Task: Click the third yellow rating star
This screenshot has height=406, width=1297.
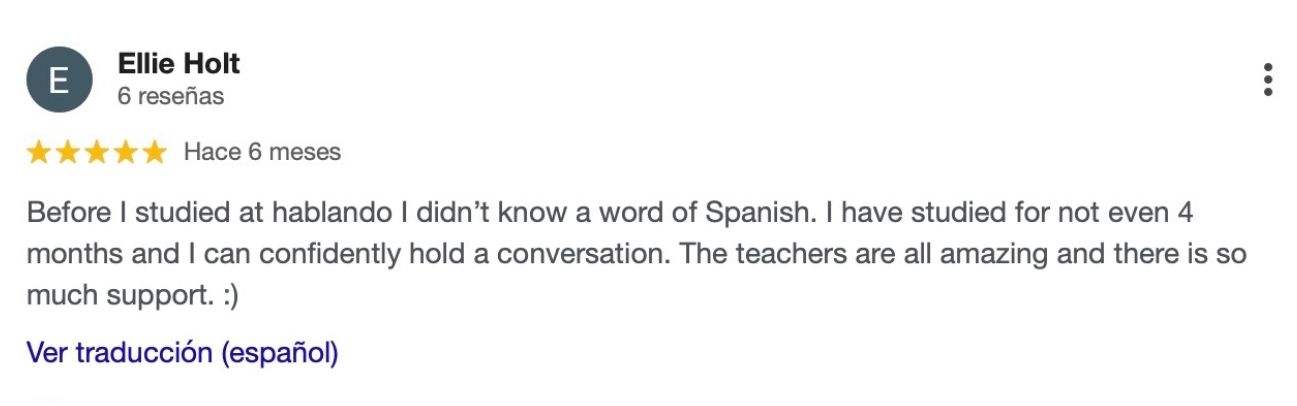Action: [97, 152]
